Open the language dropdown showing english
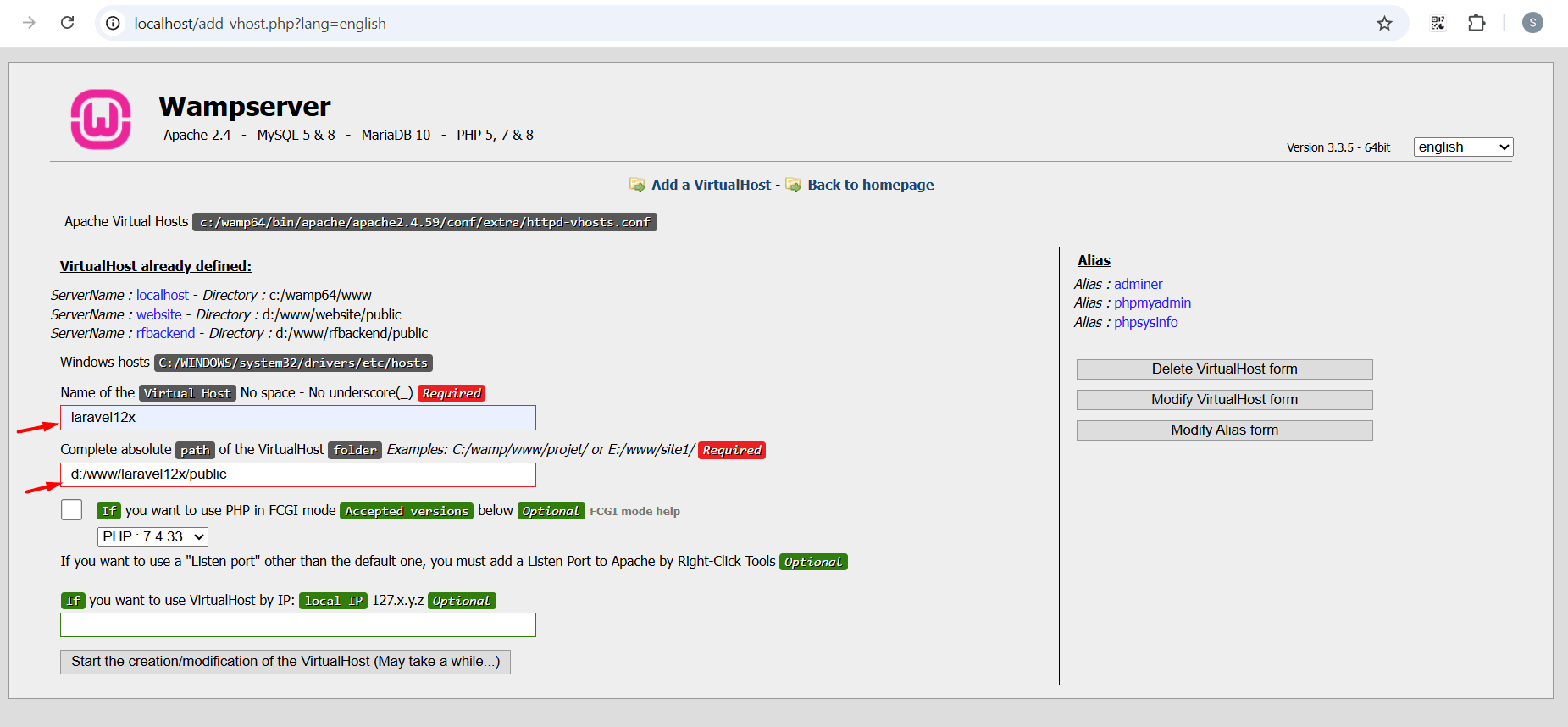The image size is (1568, 727). coord(1462,147)
